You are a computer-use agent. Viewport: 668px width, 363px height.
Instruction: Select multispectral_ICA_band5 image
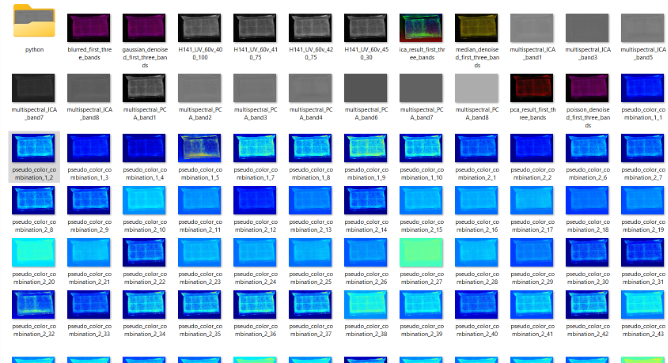[x=642, y=28]
